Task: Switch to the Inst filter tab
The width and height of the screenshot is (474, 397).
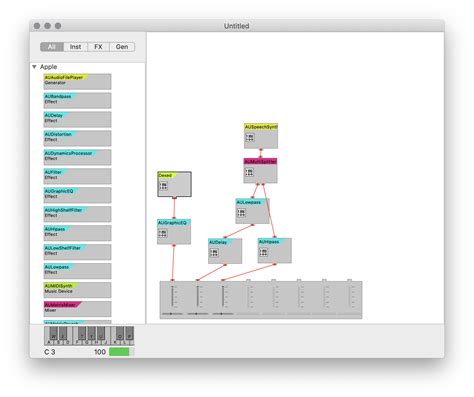Action: [x=75, y=47]
